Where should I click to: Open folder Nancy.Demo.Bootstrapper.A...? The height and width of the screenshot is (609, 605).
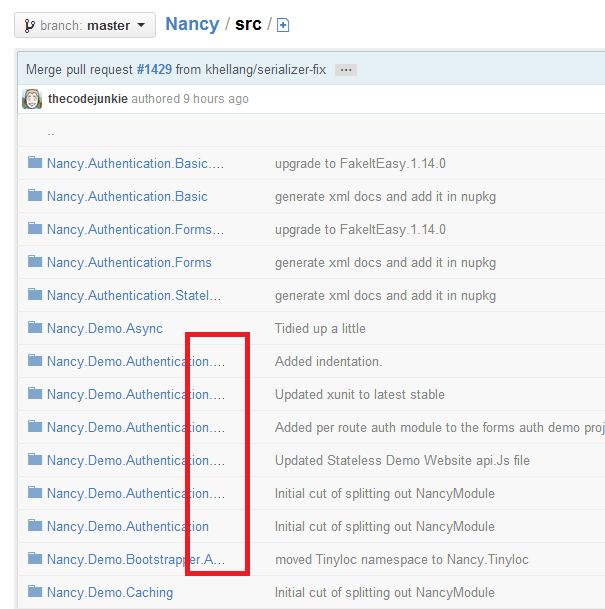click(136, 560)
